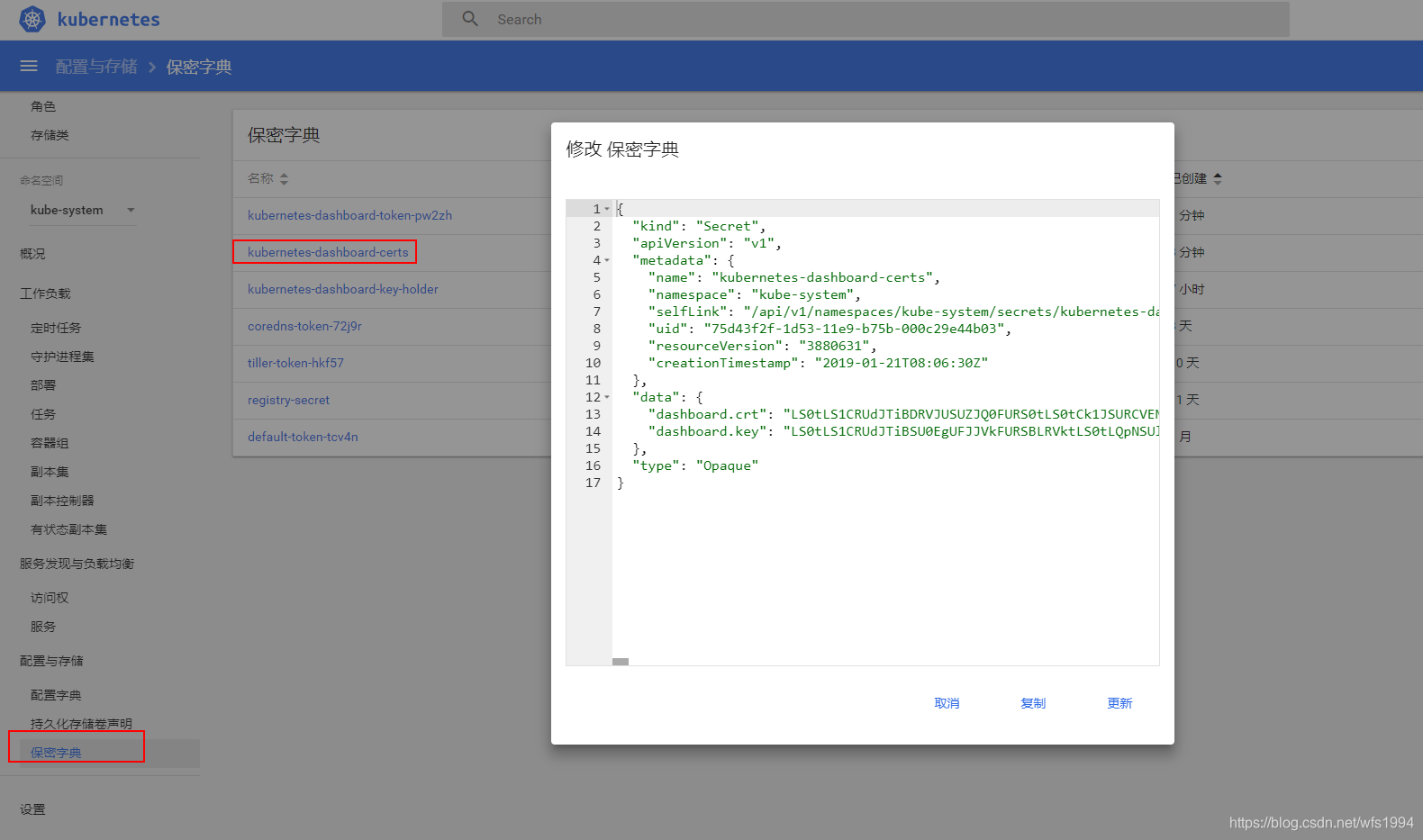Open kubernetes-dashboard-token-pw2zh secret
Image resolution: width=1423 pixels, height=840 pixels.
(349, 215)
